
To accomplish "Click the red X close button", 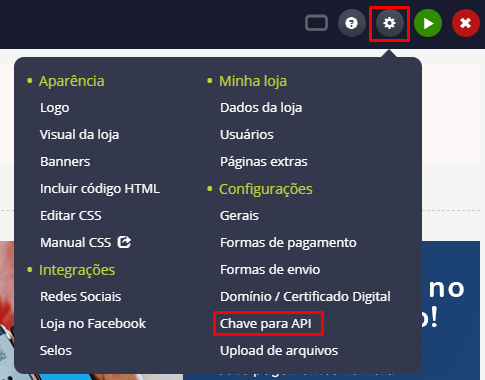I will (x=465, y=23).
